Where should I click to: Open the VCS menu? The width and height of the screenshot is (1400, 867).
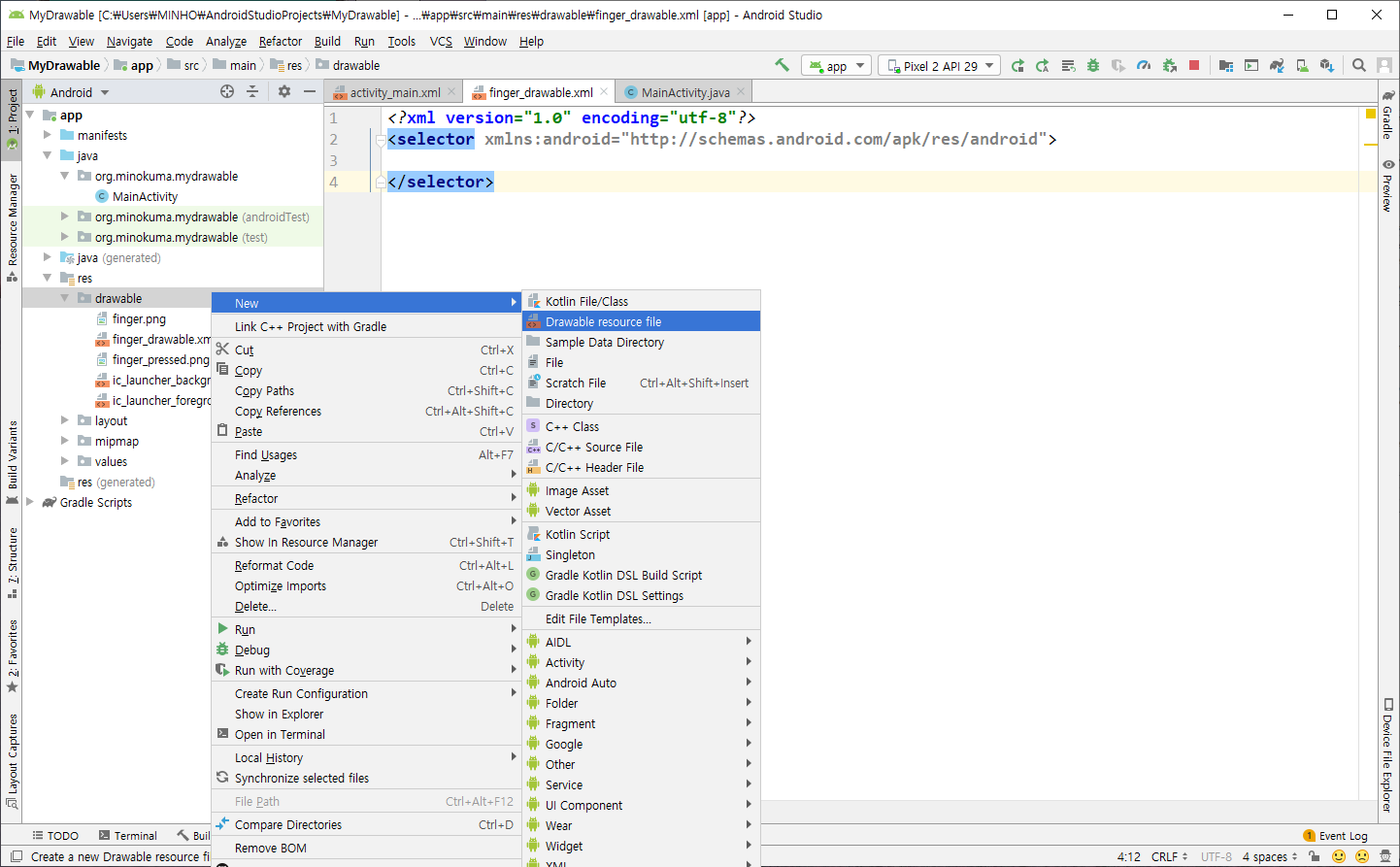pos(441,41)
